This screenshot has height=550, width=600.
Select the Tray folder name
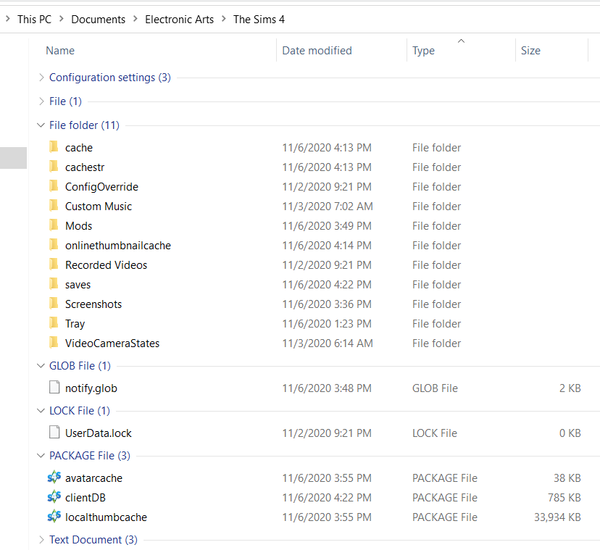75,324
